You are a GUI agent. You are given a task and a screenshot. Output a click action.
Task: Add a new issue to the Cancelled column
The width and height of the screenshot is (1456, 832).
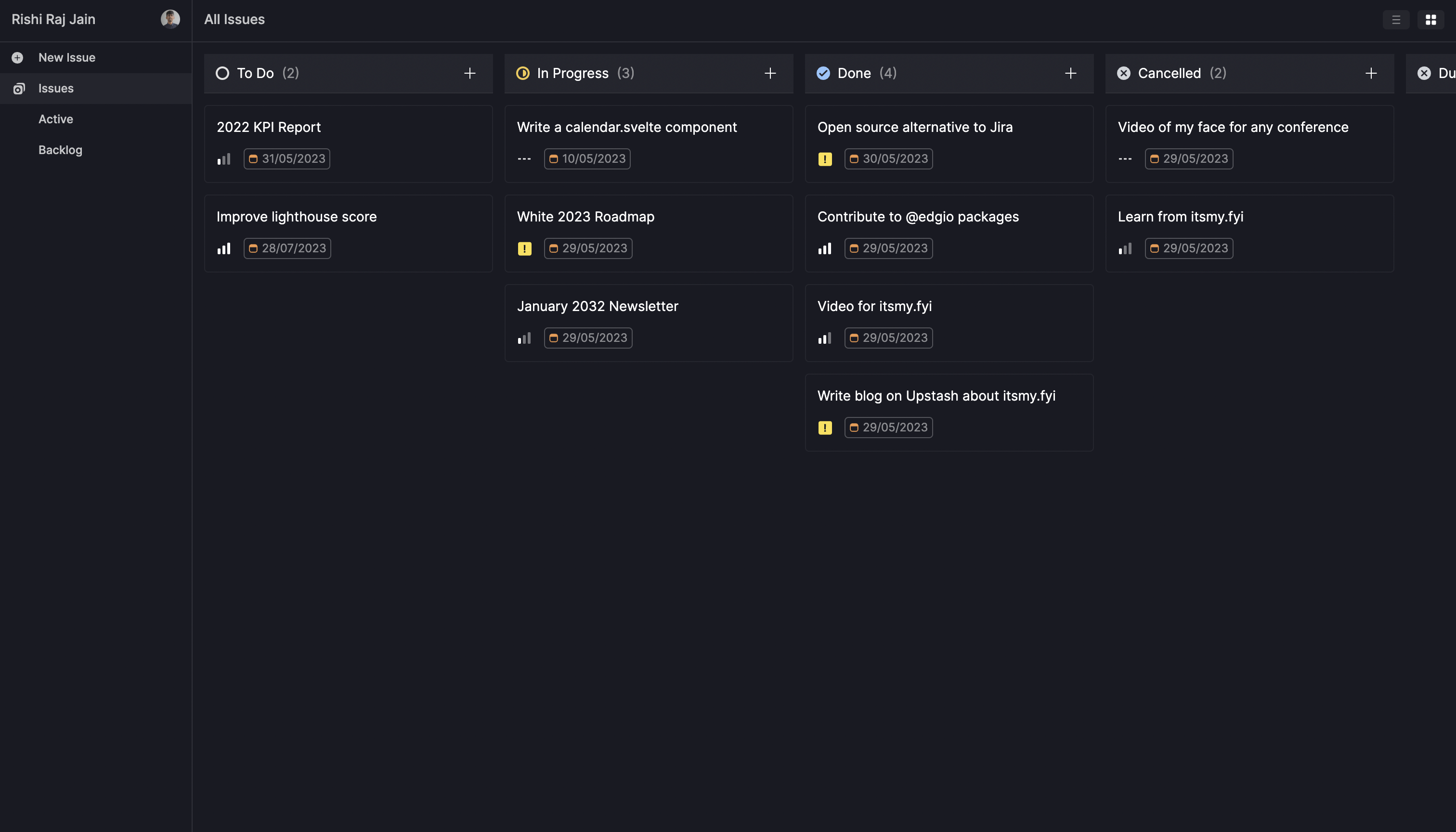(1371, 73)
